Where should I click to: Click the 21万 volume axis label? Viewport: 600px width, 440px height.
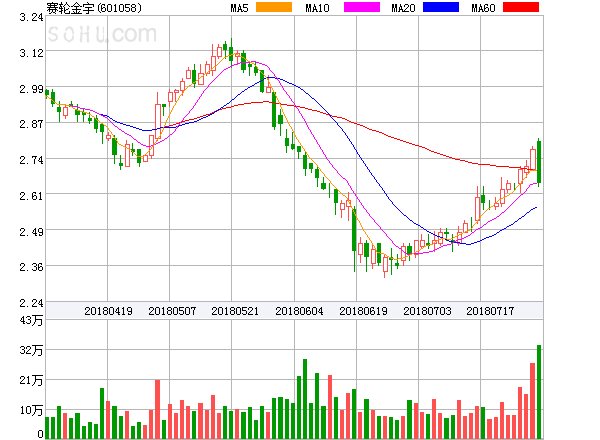pyautogui.click(x=31, y=380)
